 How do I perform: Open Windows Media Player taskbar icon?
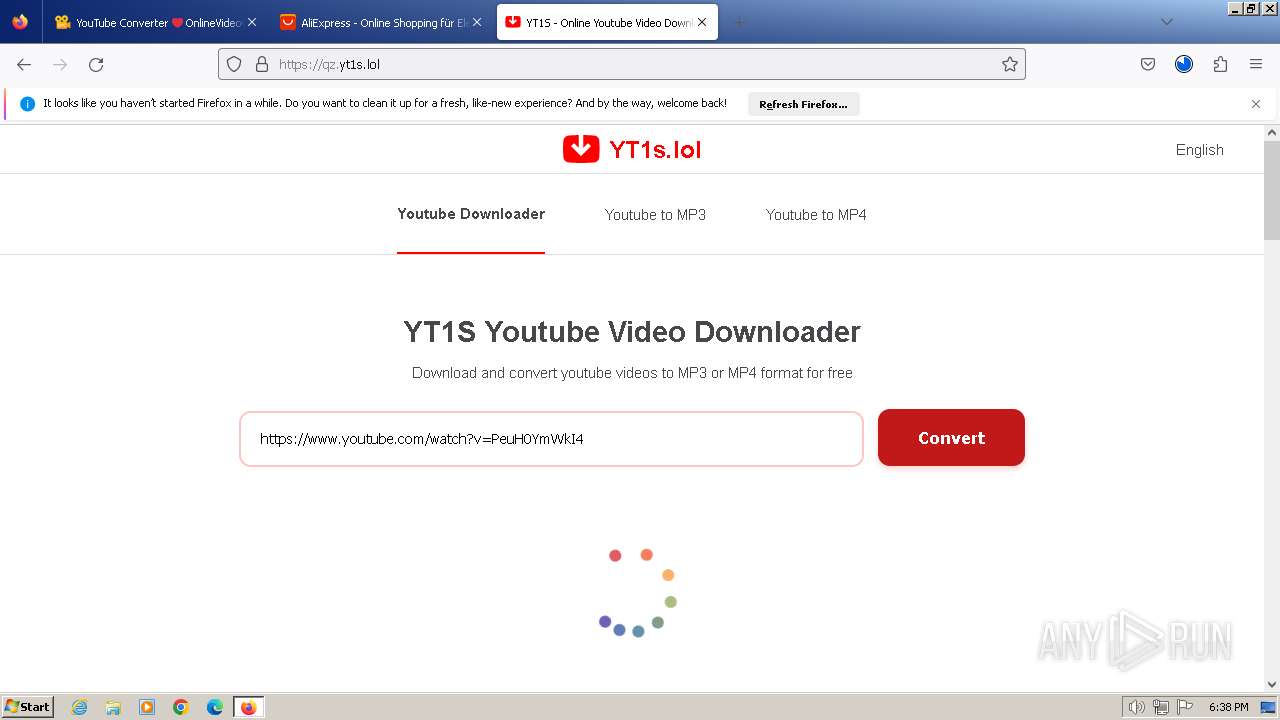point(147,707)
